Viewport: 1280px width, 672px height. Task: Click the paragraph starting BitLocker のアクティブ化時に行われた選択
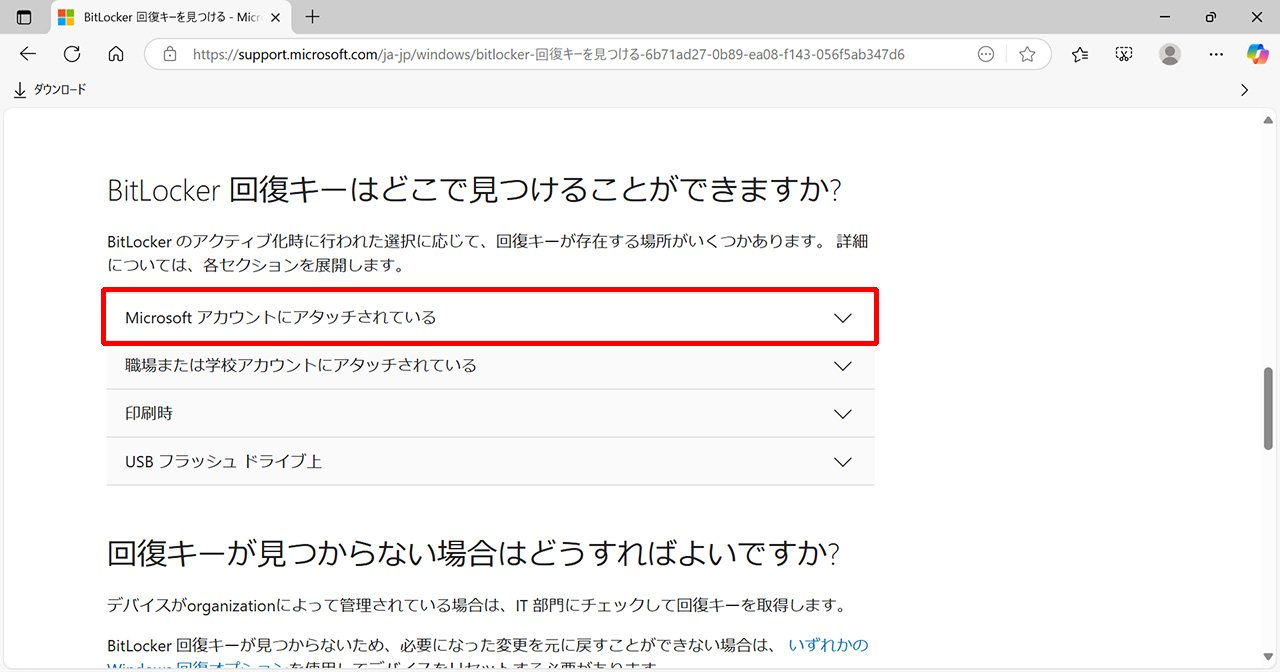(x=488, y=253)
